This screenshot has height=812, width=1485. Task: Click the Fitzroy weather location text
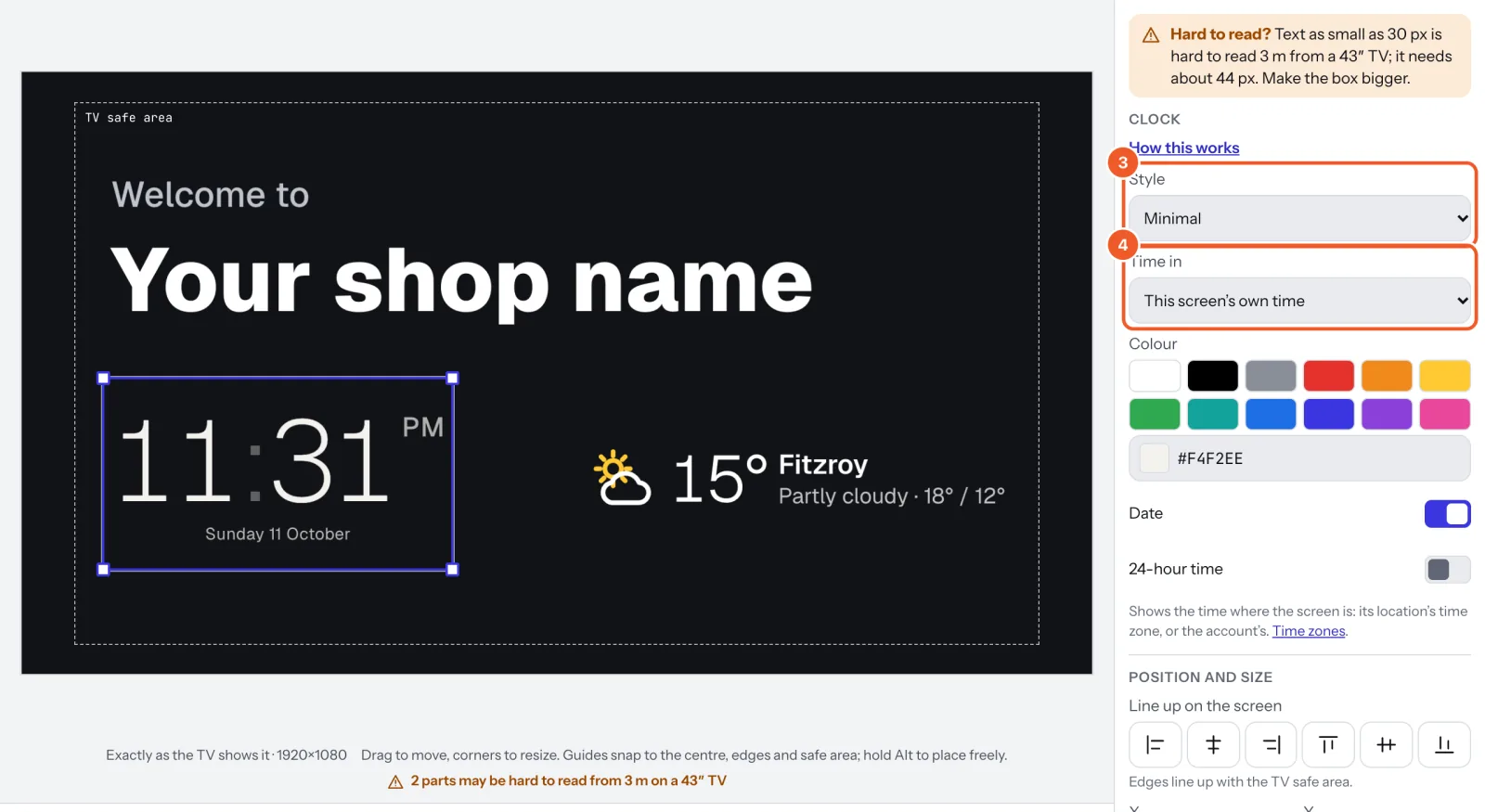click(823, 464)
